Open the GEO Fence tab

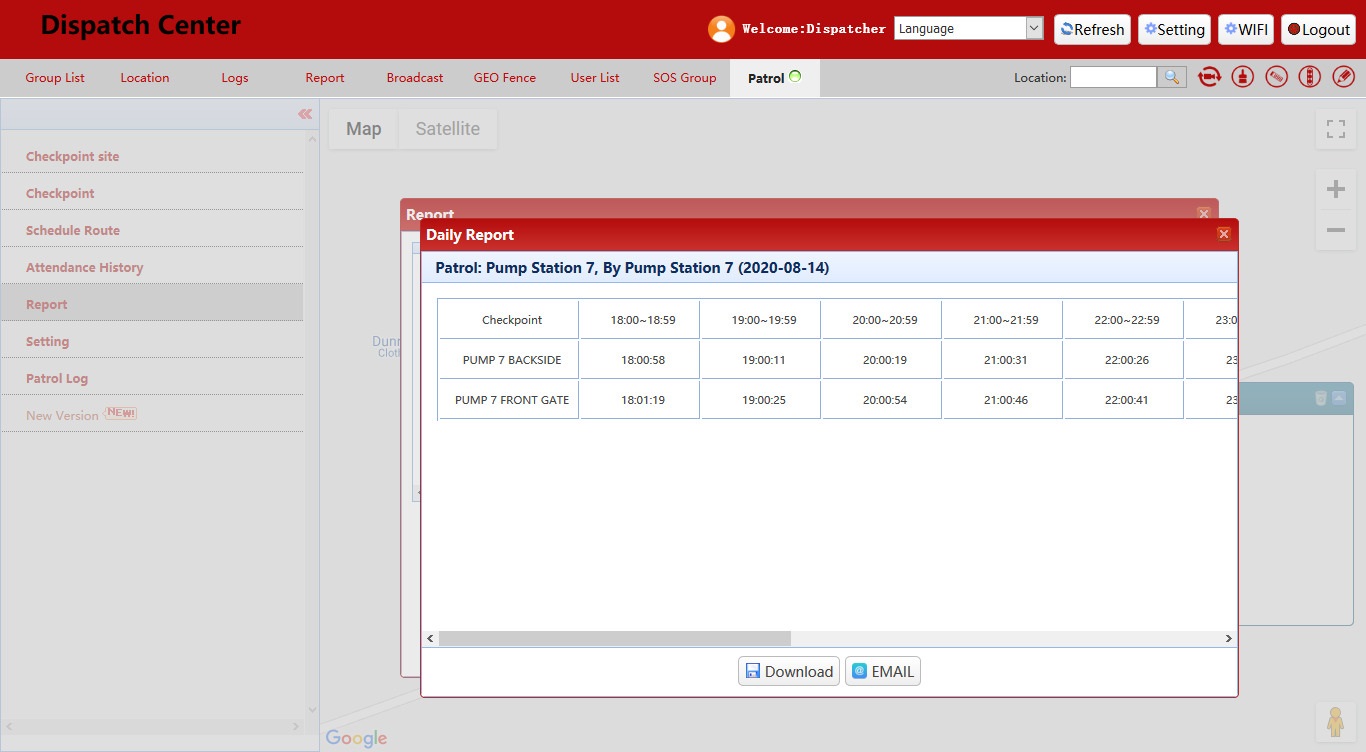click(504, 78)
